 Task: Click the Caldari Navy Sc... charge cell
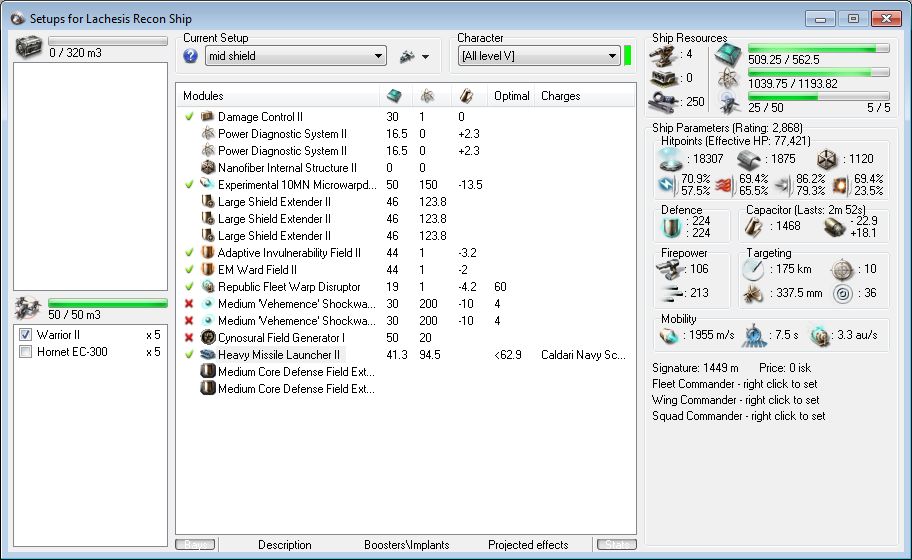583,355
